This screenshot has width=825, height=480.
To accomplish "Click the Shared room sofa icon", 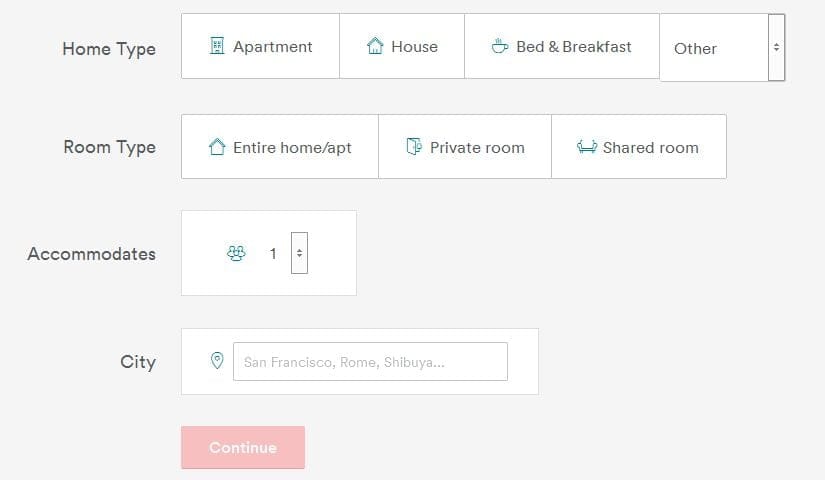I will pos(587,146).
